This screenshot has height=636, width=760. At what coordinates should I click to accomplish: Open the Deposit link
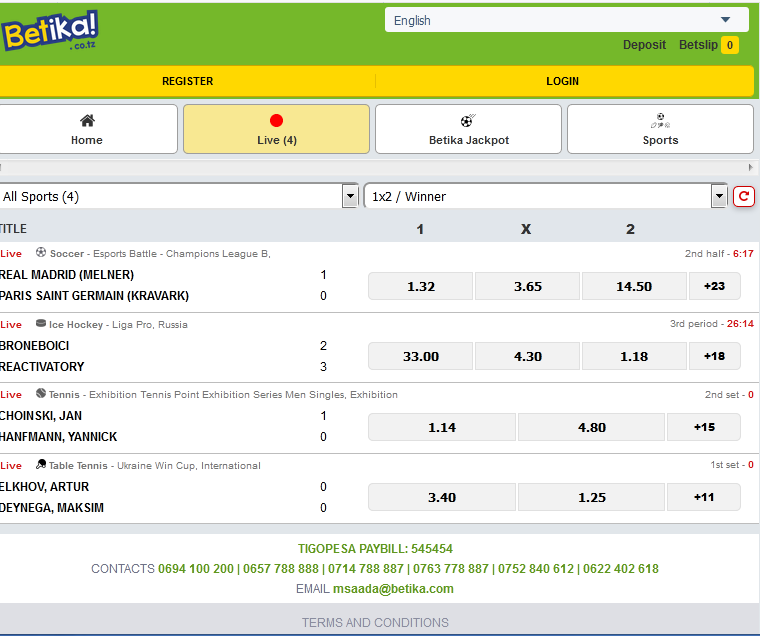coord(644,45)
